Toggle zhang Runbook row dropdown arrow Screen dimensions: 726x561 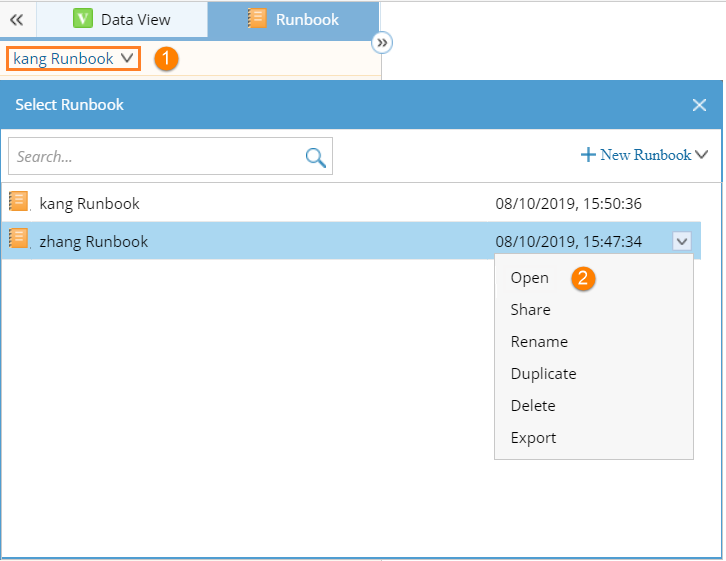[x=682, y=241]
